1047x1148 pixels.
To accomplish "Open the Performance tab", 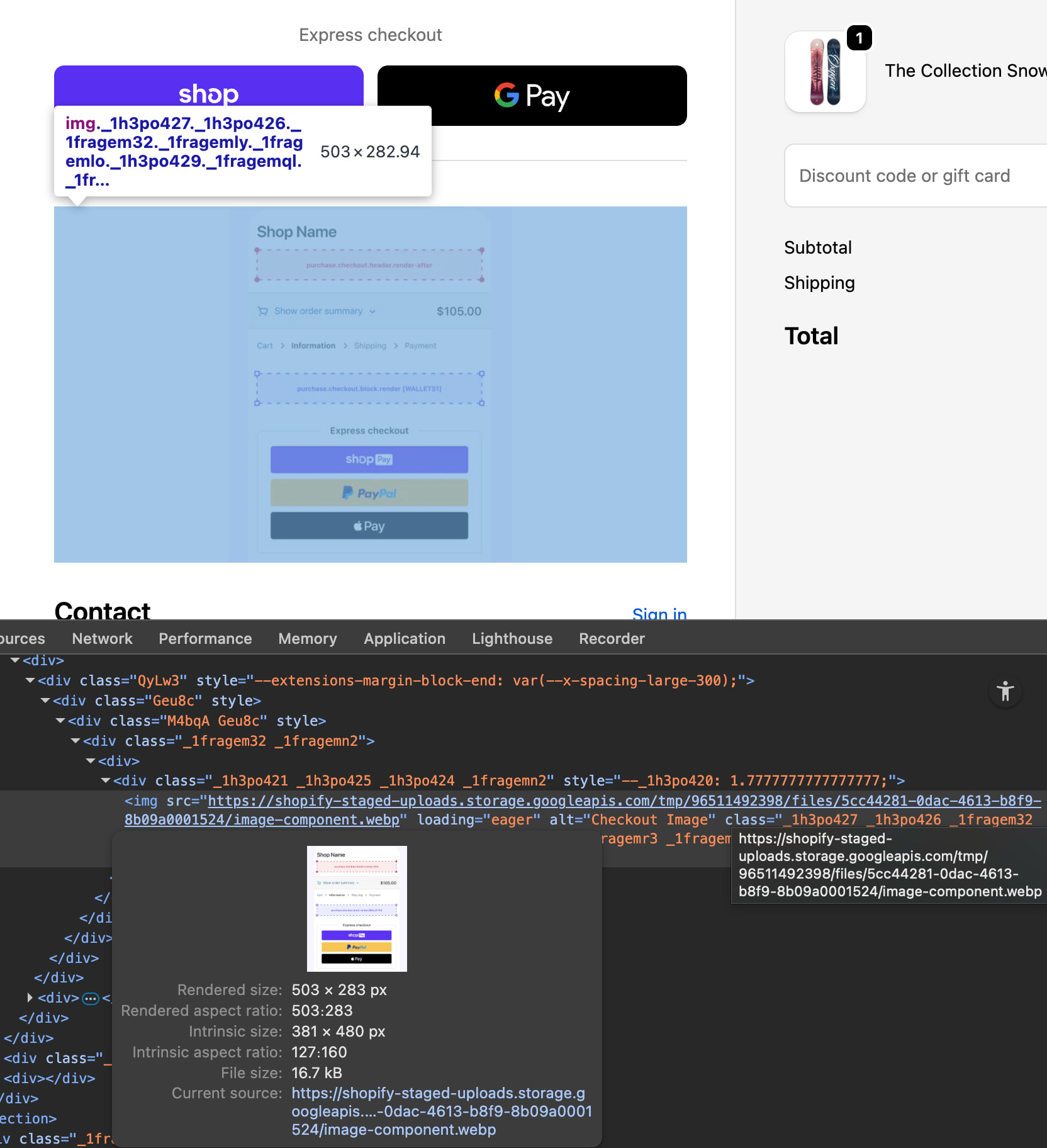I will coord(205,639).
